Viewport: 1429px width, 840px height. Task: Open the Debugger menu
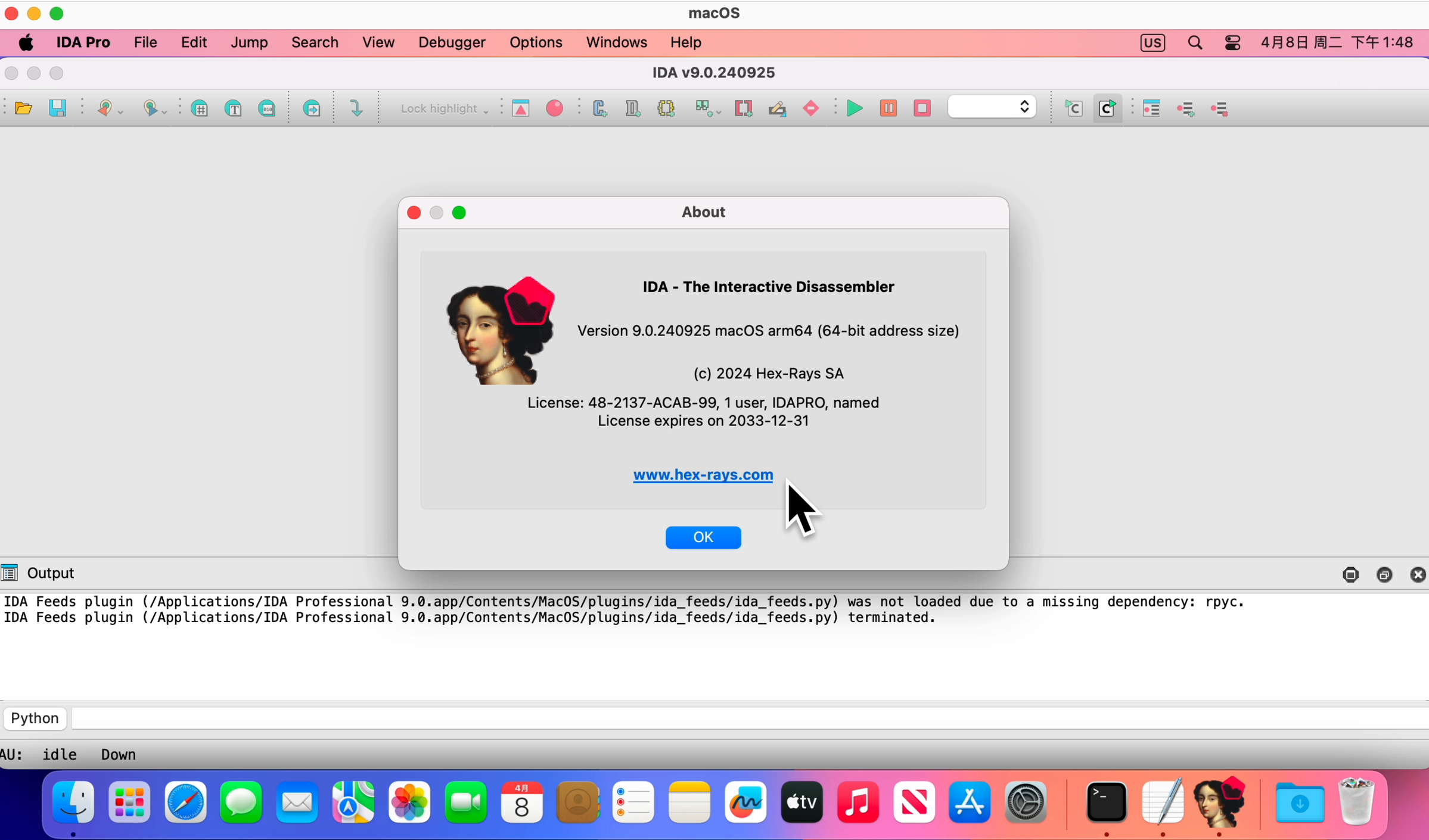pos(452,42)
